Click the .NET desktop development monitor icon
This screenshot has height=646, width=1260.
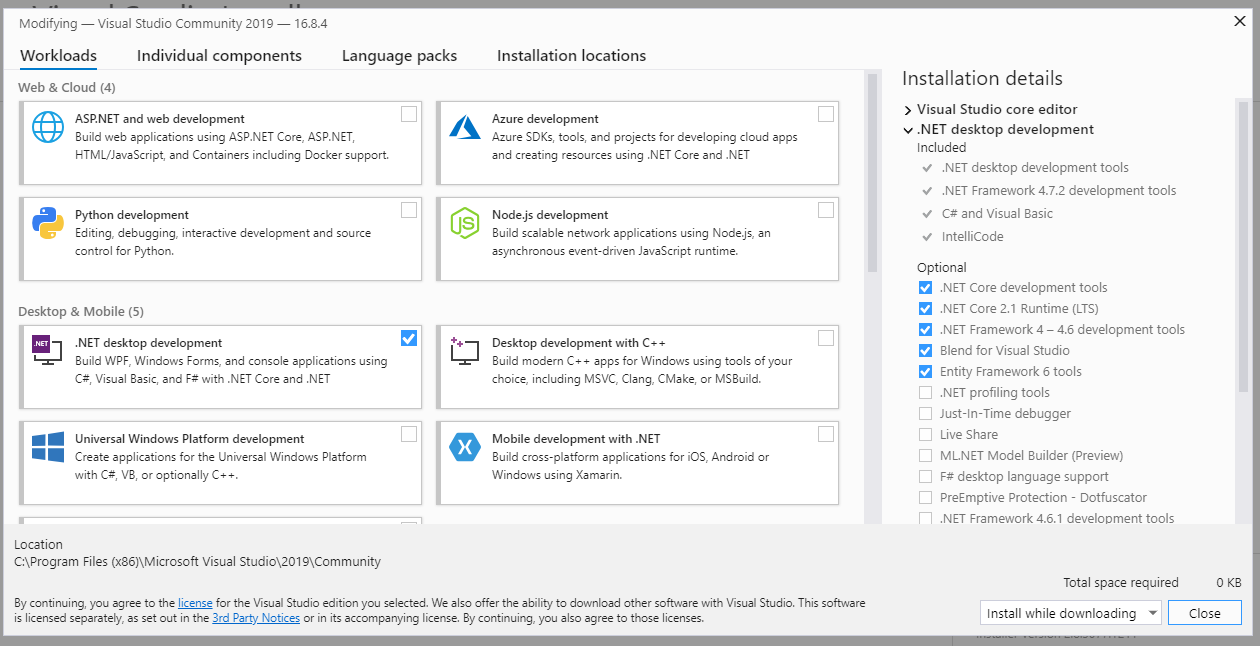(48, 350)
